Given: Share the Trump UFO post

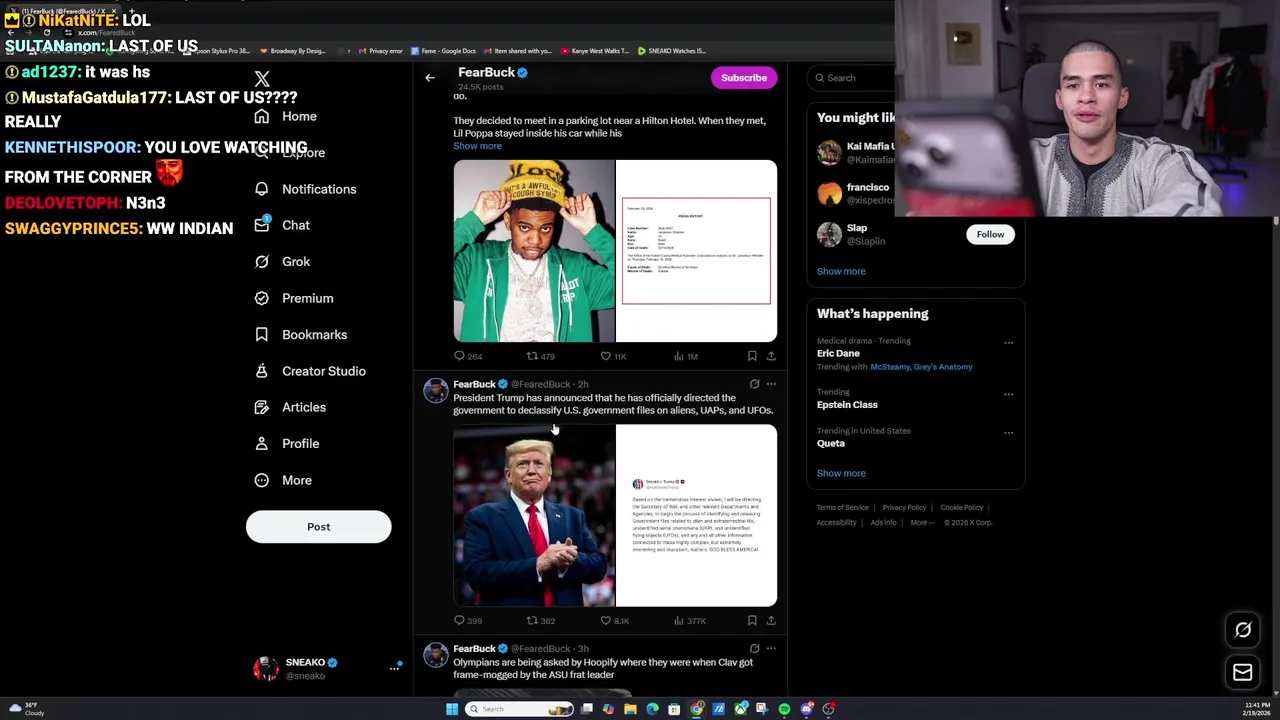Looking at the screenshot, I should tap(771, 621).
